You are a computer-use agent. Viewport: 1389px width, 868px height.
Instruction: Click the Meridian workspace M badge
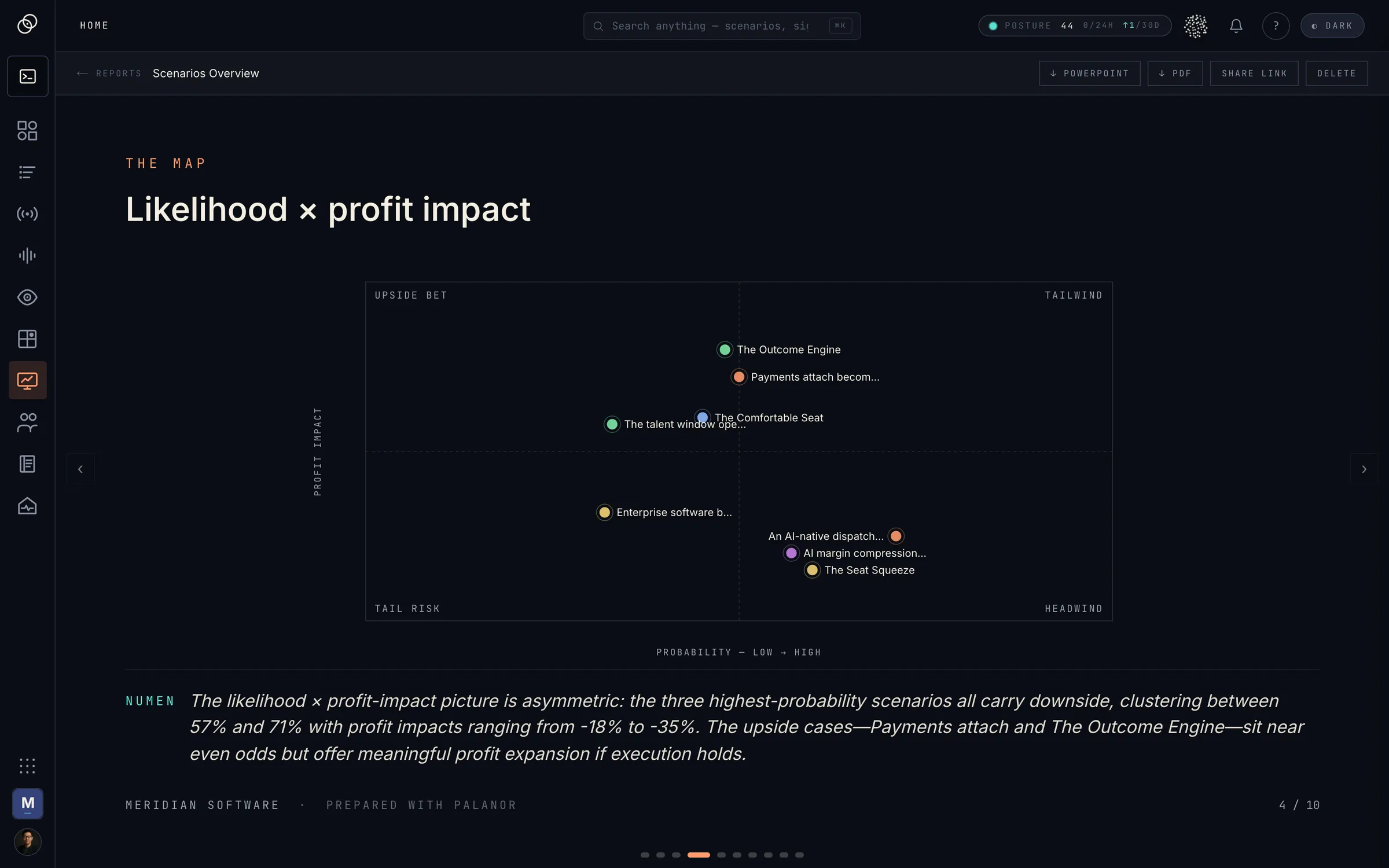tap(28, 804)
